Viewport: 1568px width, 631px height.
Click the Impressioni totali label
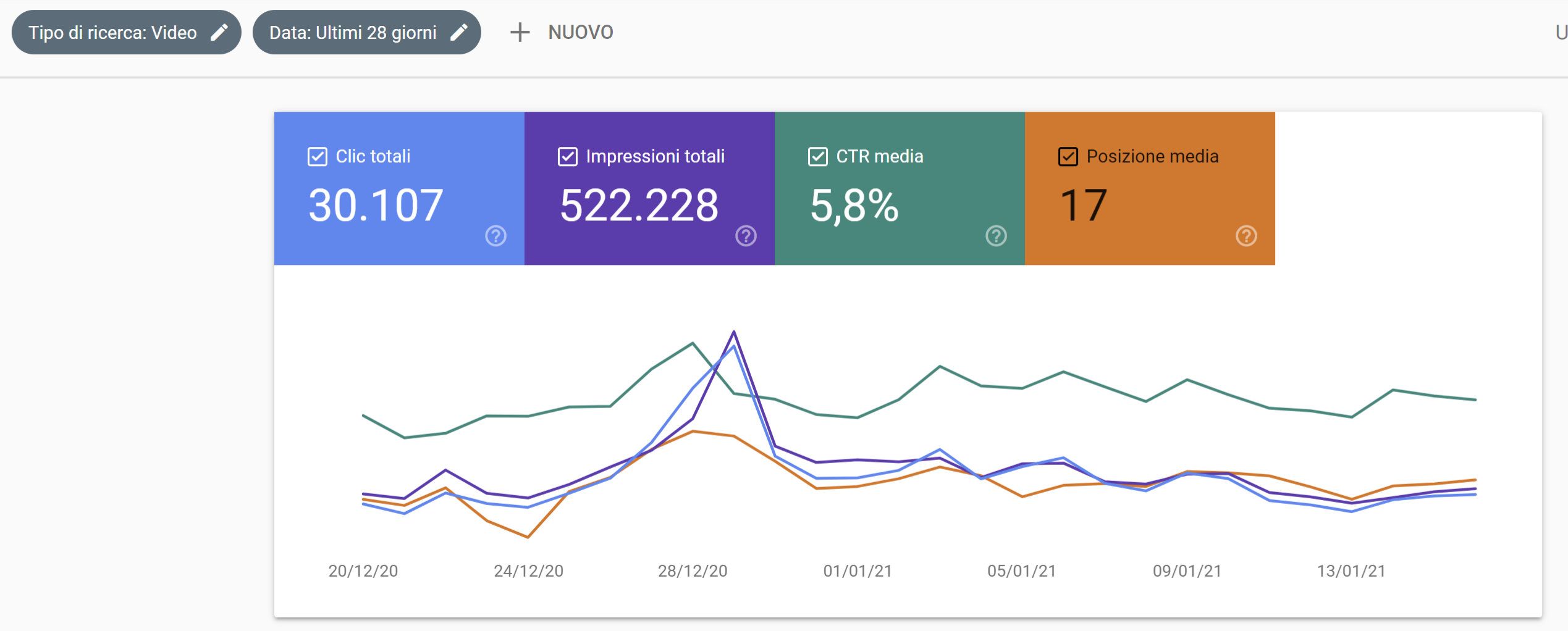pyautogui.click(x=655, y=156)
